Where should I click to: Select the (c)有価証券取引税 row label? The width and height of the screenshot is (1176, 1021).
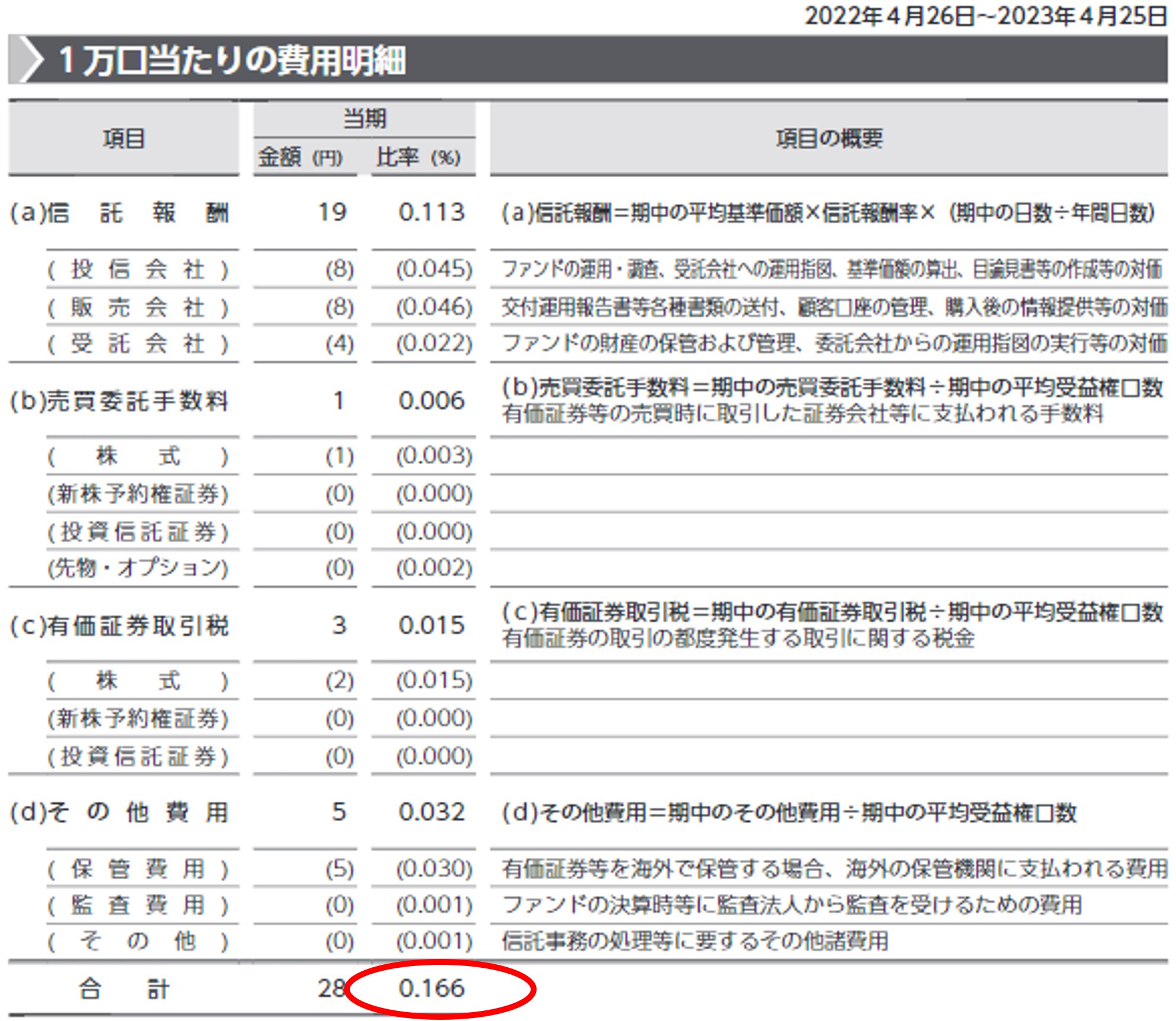pyautogui.click(x=119, y=625)
